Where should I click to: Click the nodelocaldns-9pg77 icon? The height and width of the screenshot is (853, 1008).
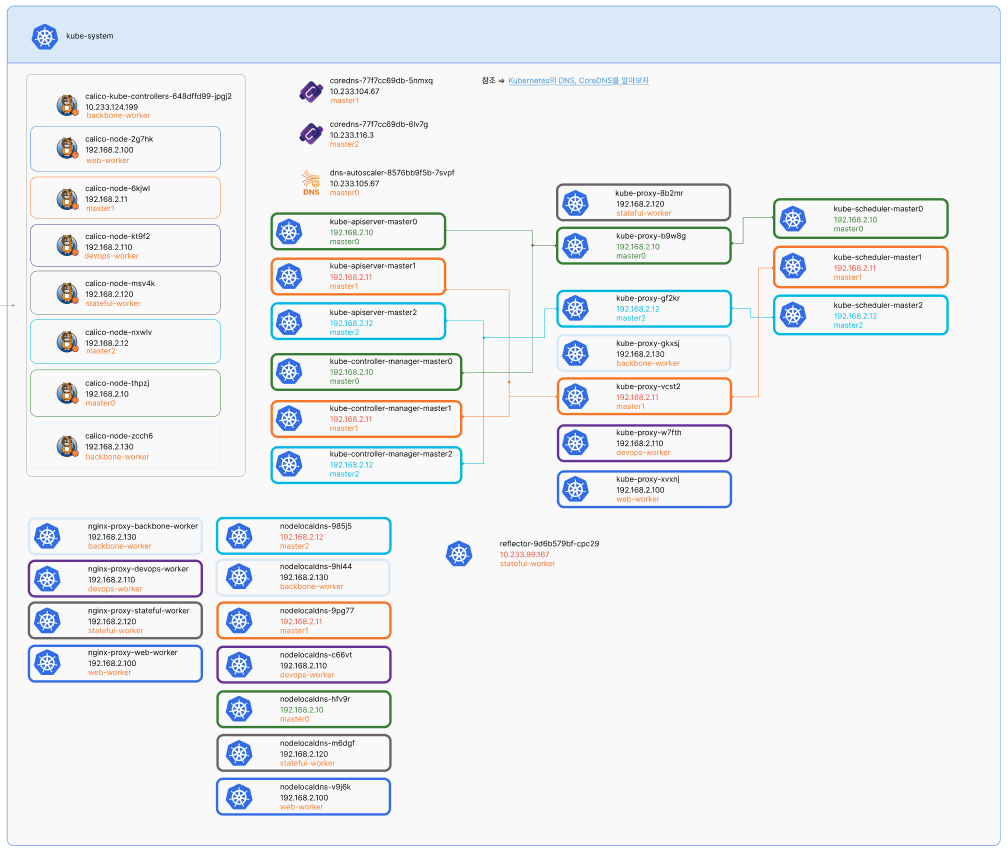(x=239, y=621)
